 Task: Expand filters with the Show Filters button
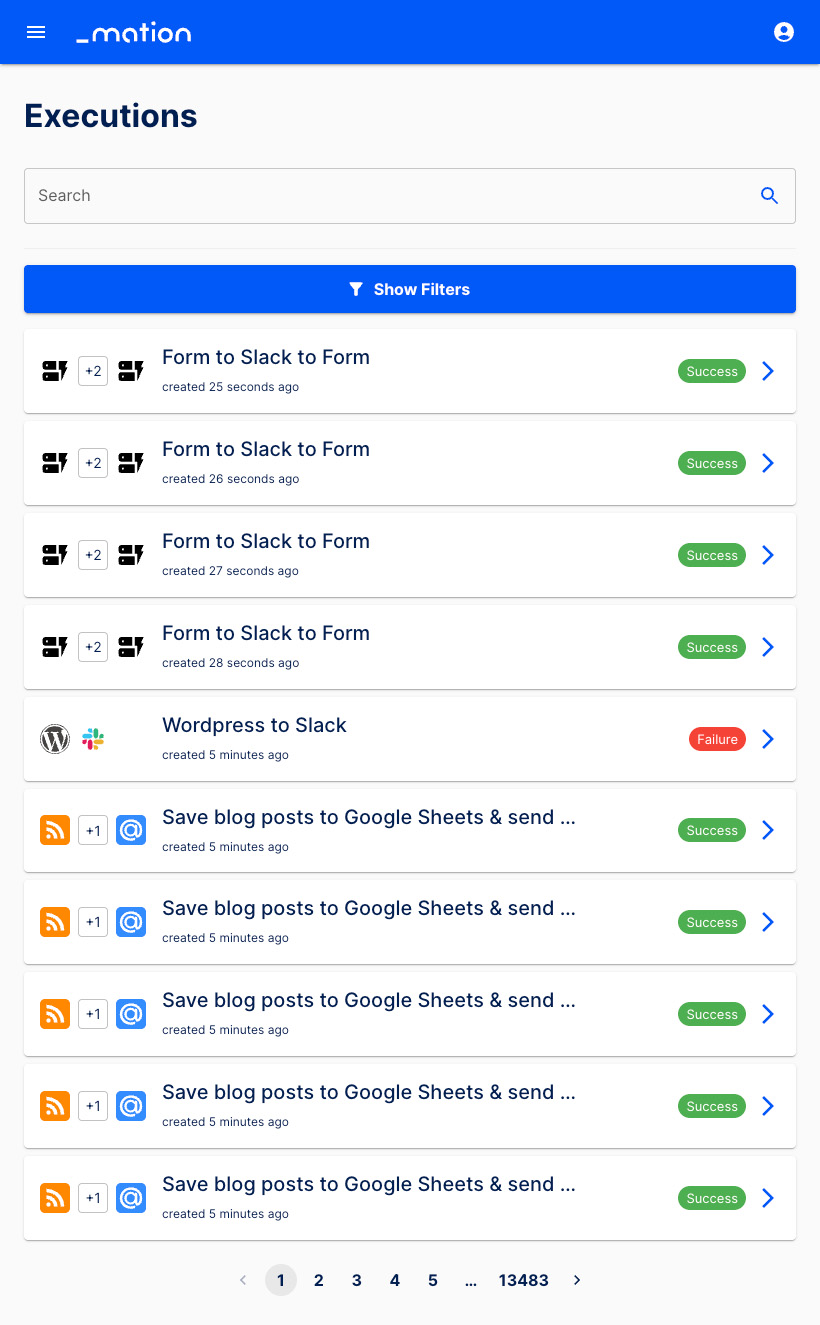[x=410, y=289]
